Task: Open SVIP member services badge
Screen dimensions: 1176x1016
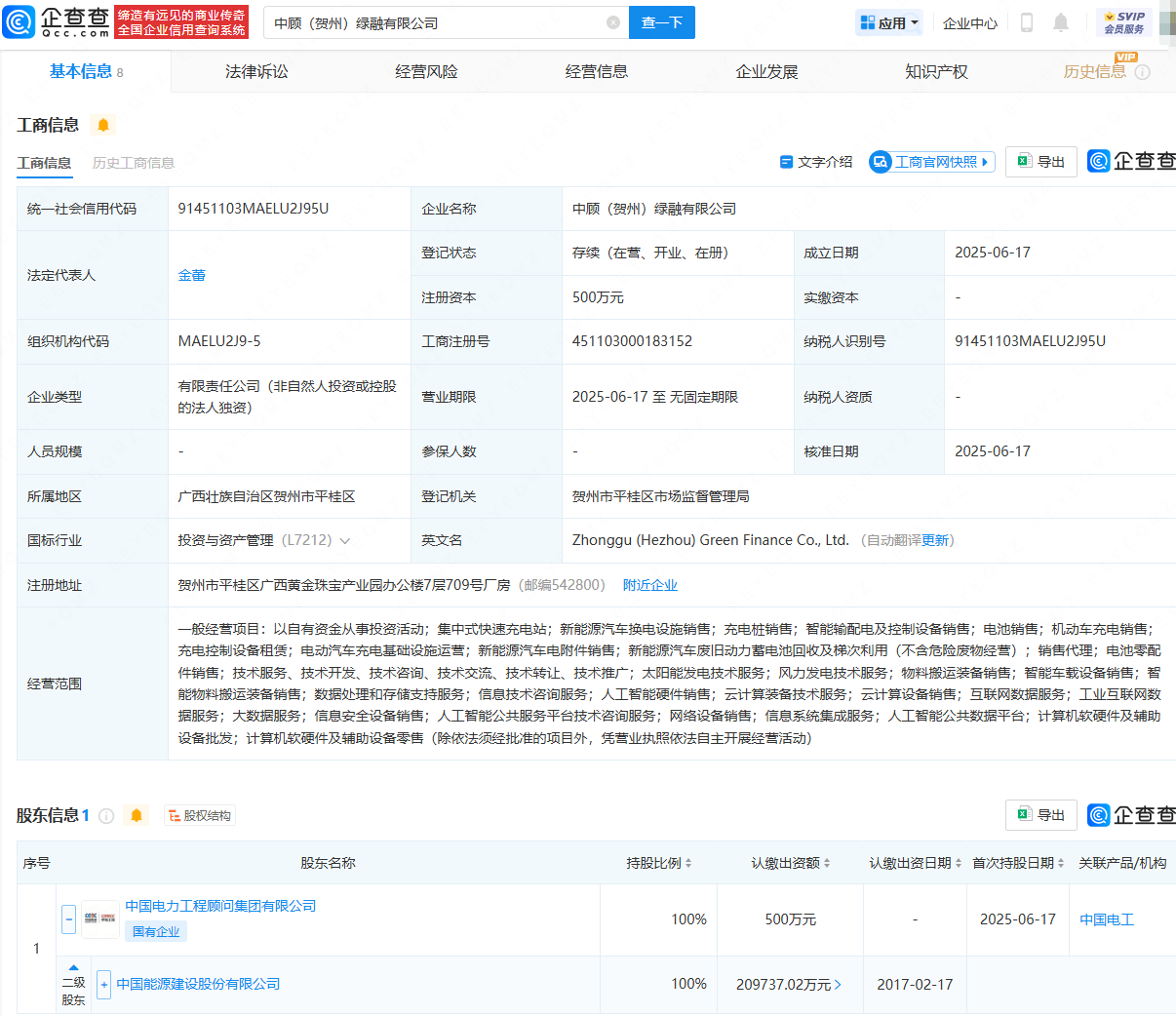Action: (x=1124, y=22)
